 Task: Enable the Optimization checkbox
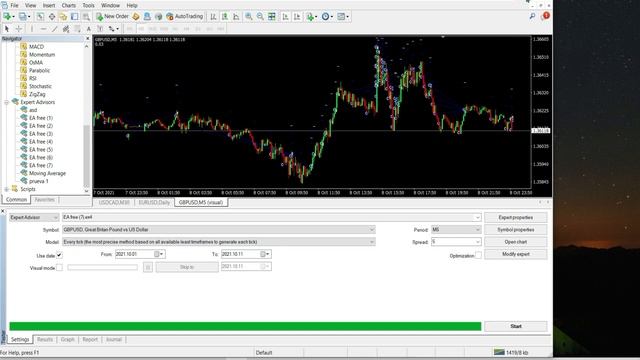click(x=478, y=256)
